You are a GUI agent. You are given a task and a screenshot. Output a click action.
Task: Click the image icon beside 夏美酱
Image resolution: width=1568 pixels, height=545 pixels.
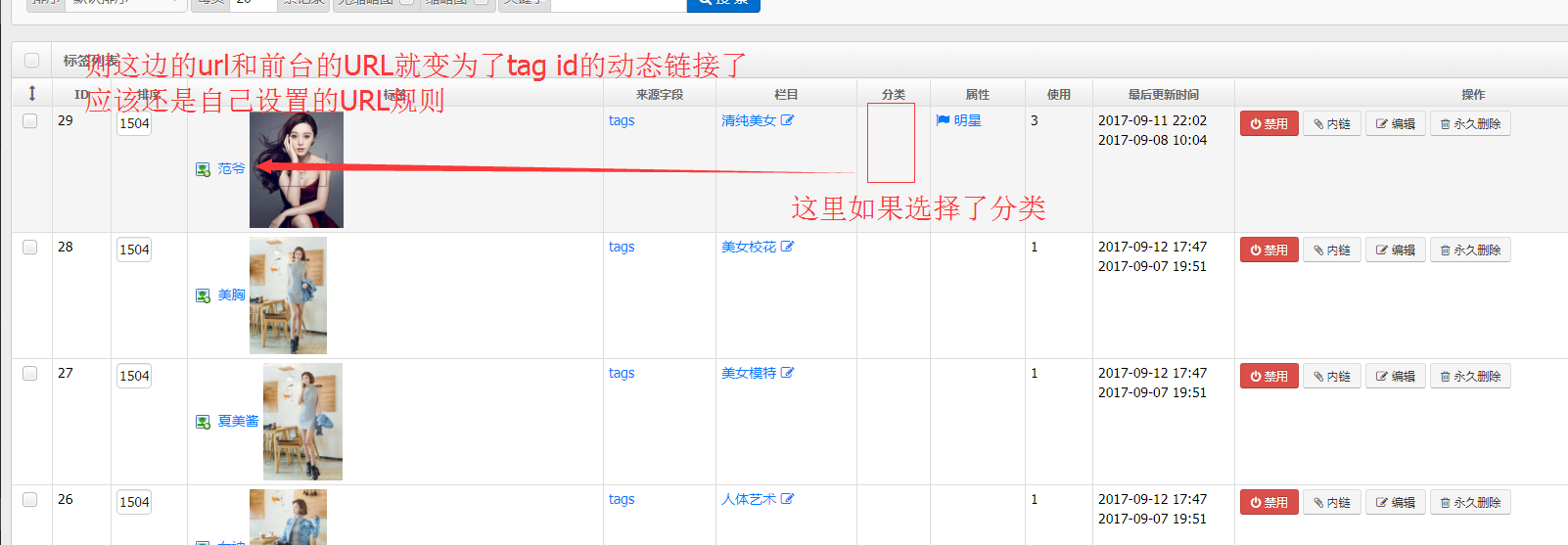(x=203, y=422)
